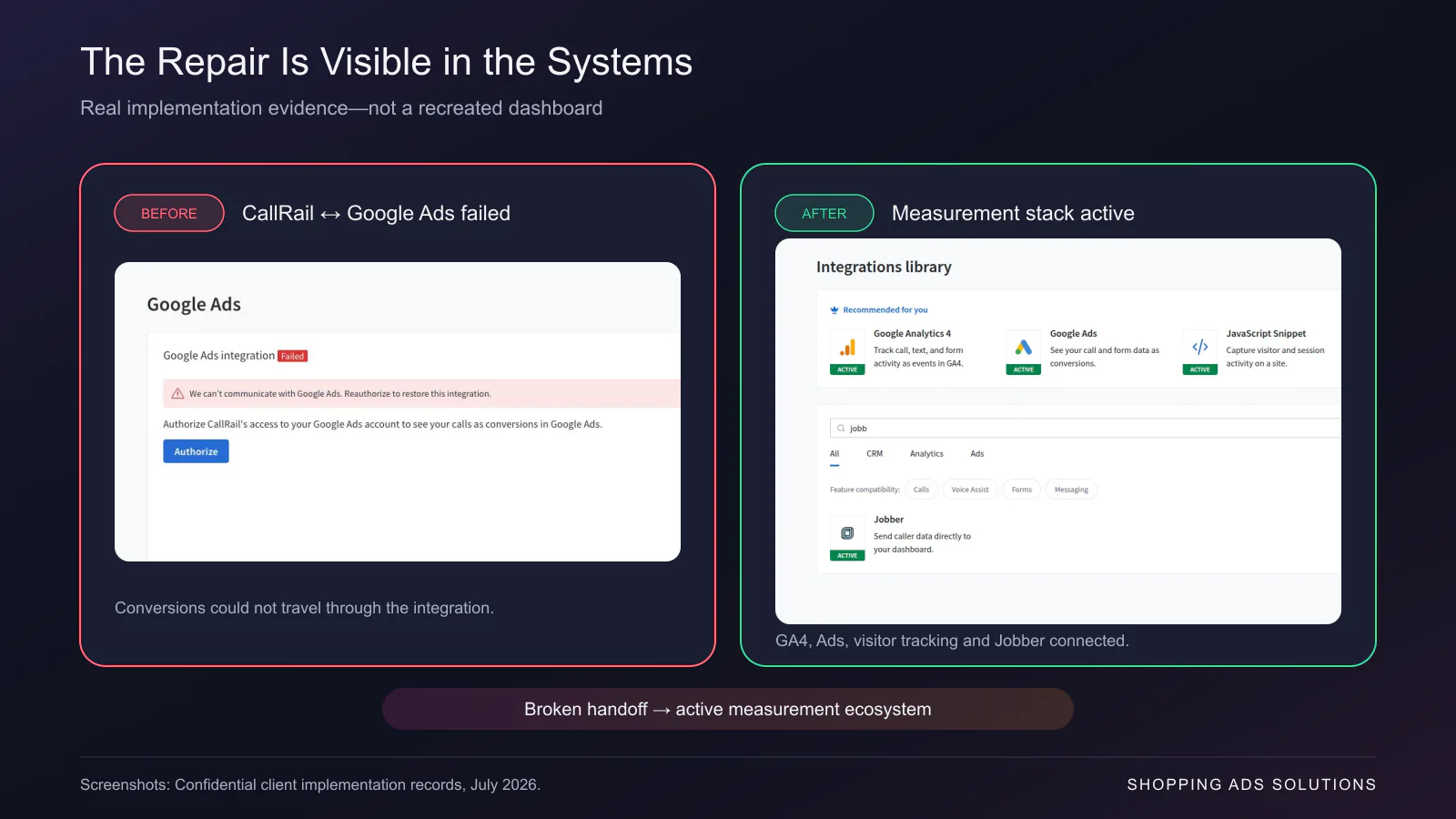Click the Recommended for you label
1456x819 pixels.
click(885, 310)
